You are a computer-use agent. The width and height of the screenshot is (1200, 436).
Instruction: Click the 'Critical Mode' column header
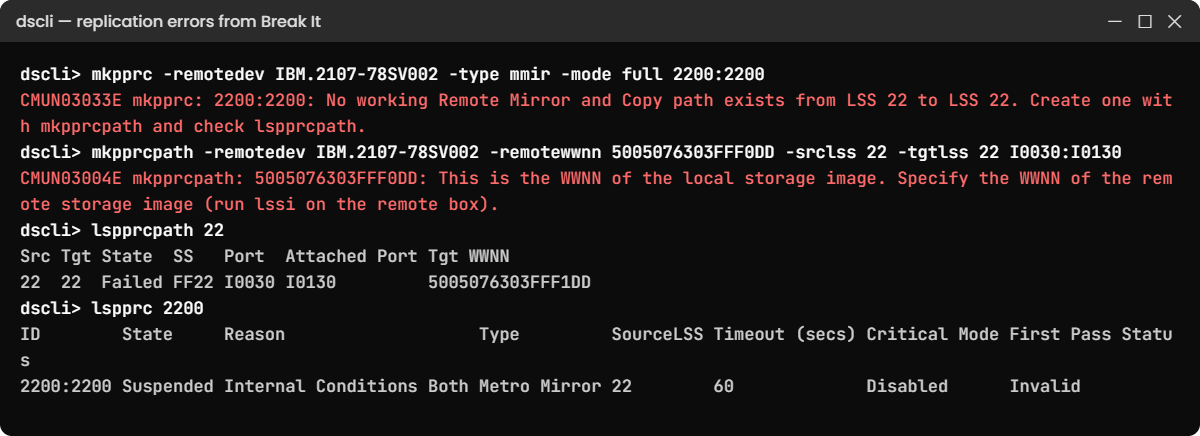(x=932, y=335)
